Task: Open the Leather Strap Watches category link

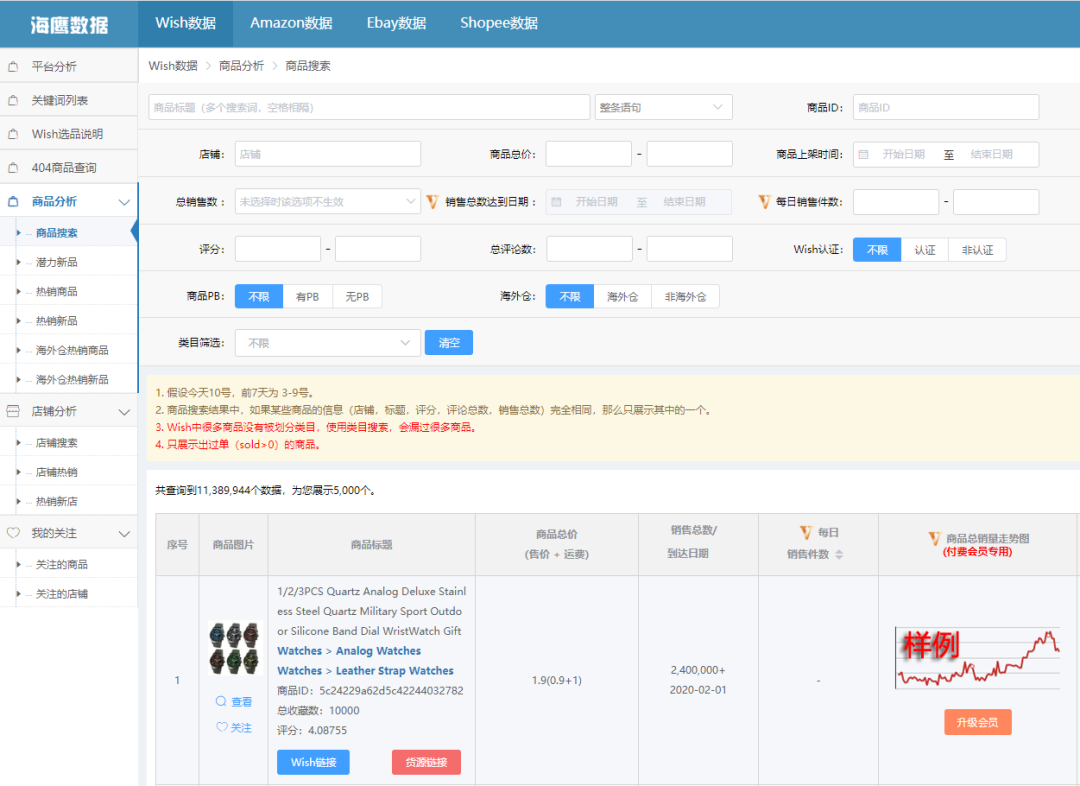Action: coord(395,671)
